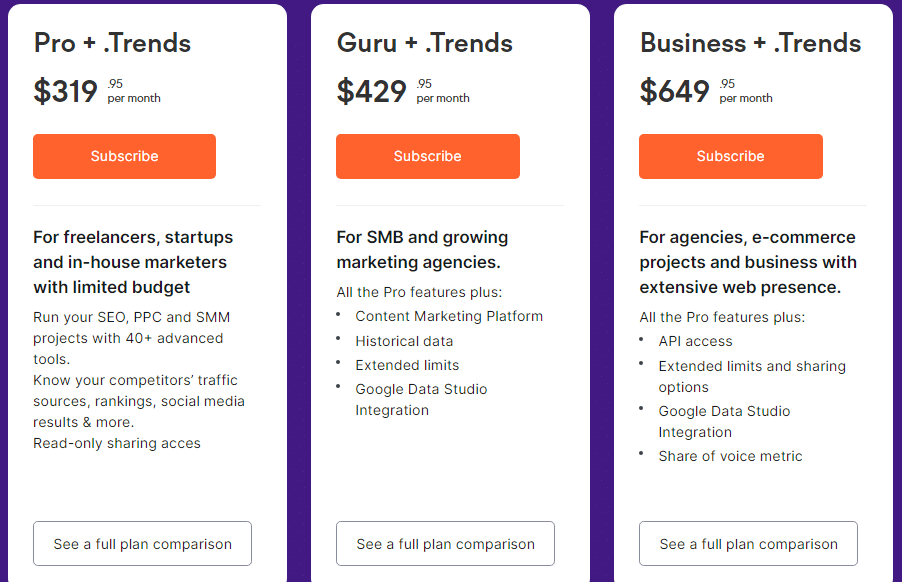Click the $319 monthly price
The image size is (902, 582).
point(66,91)
